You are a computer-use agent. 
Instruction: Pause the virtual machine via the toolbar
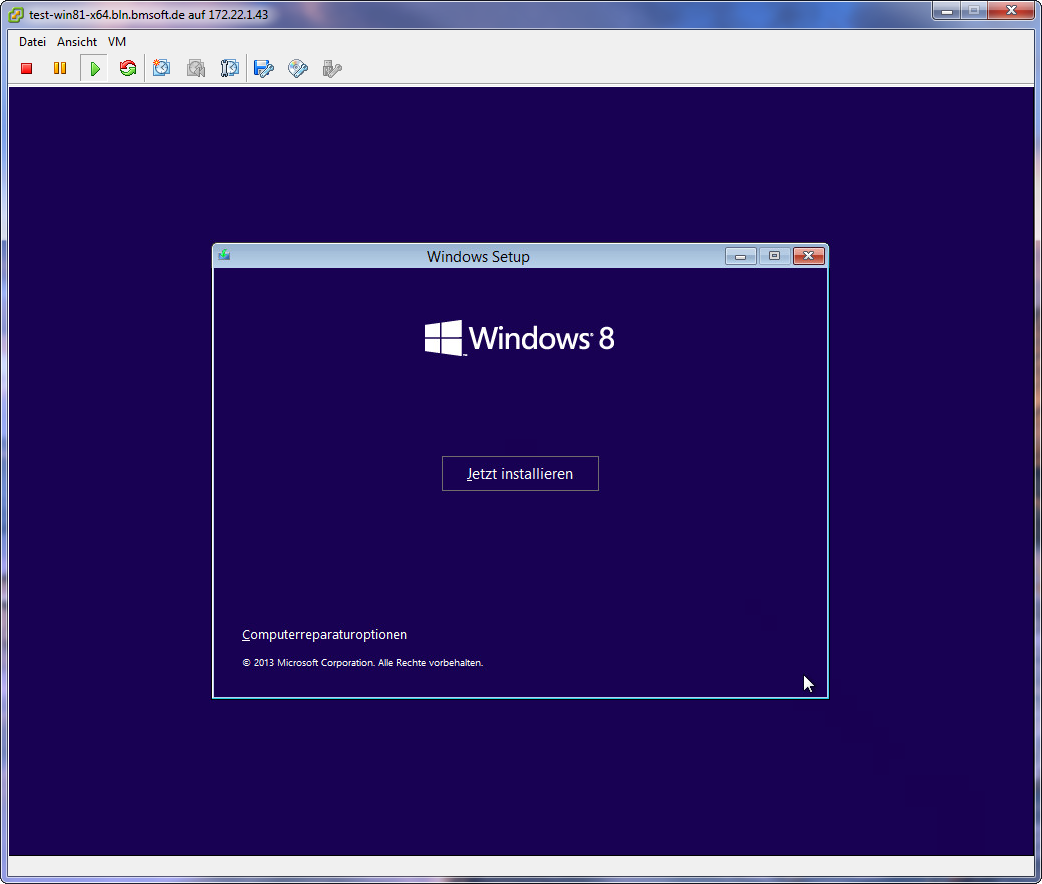(60, 68)
